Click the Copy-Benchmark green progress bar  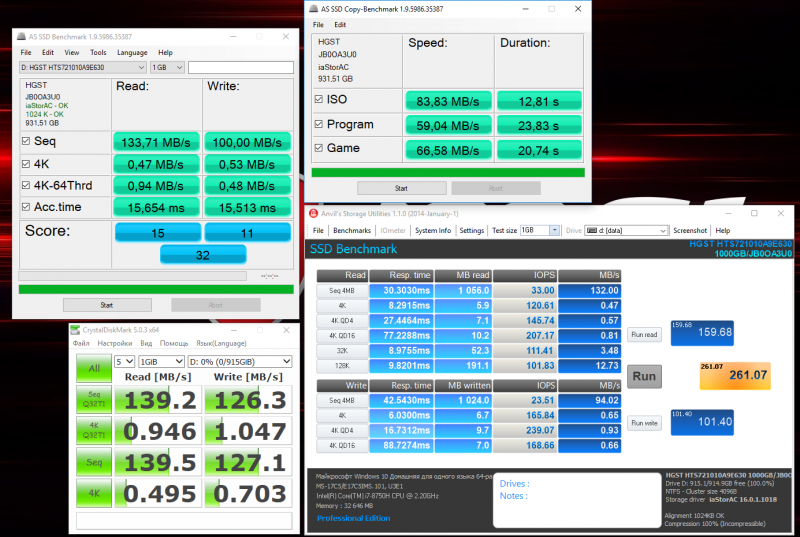click(x=448, y=172)
